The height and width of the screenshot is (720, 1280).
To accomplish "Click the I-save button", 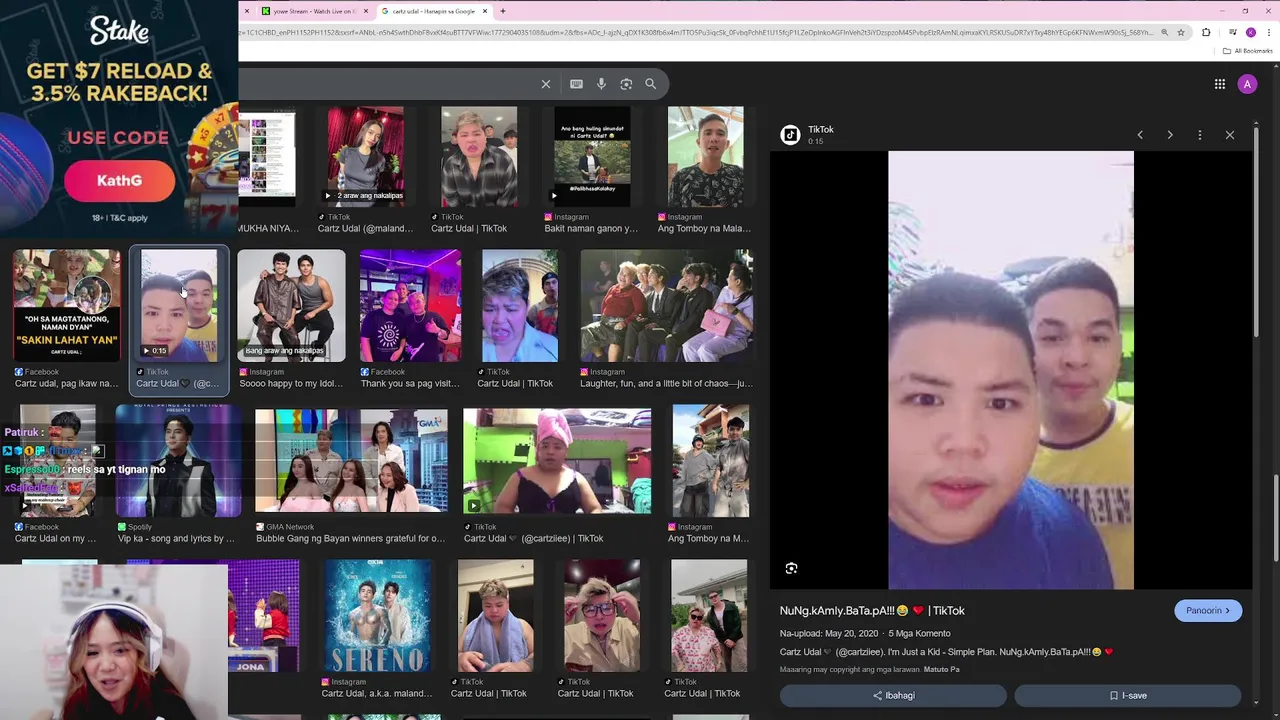I will click(x=1128, y=695).
